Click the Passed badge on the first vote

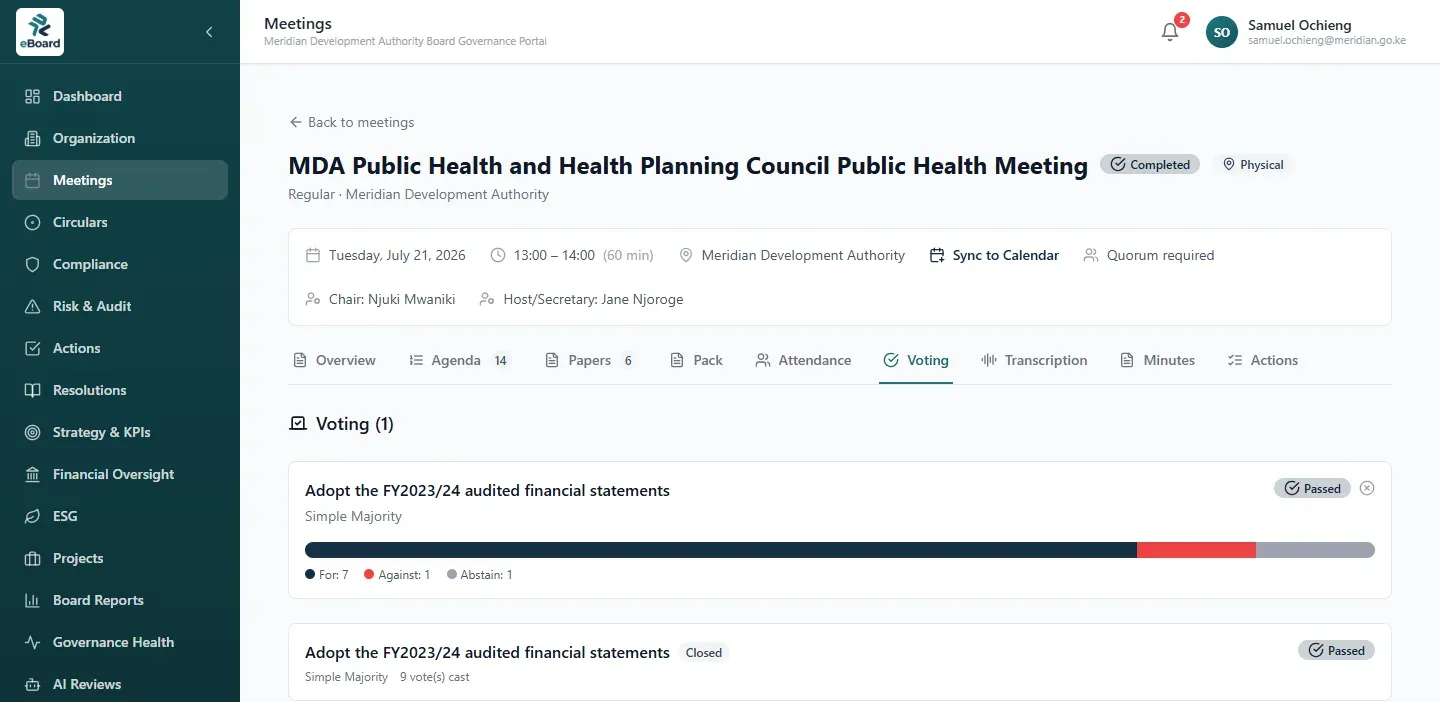tap(1312, 488)
